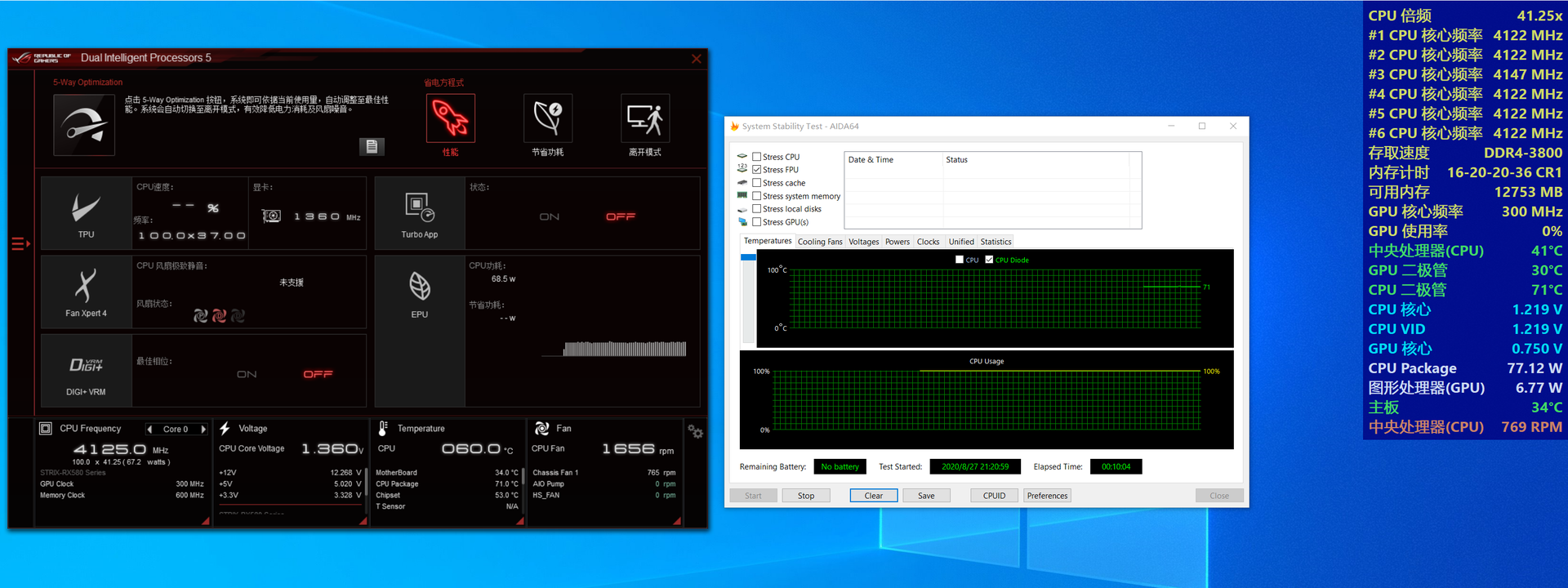Viewport: 1568px width, 588px height.
Task: Switch to next core with right arrow
Action: pos(203,429)
